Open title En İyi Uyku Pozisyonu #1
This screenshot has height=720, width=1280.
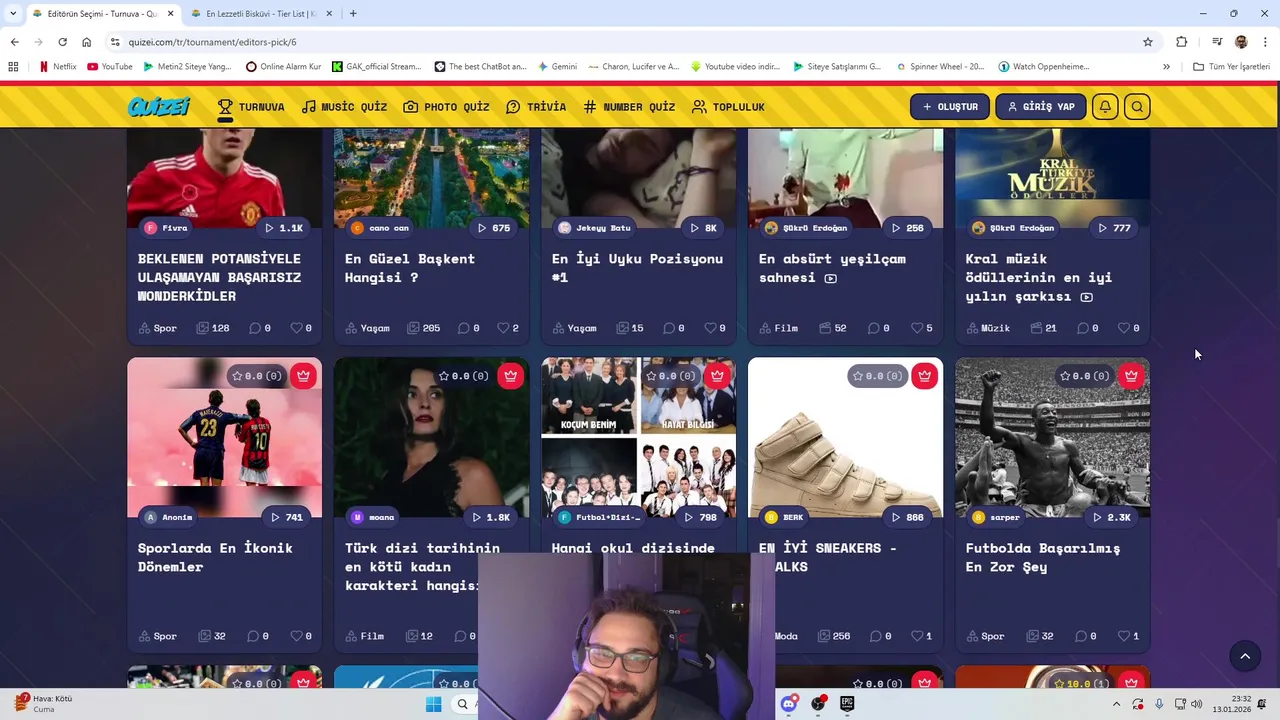pyautogui.click(x=637, y=268)
